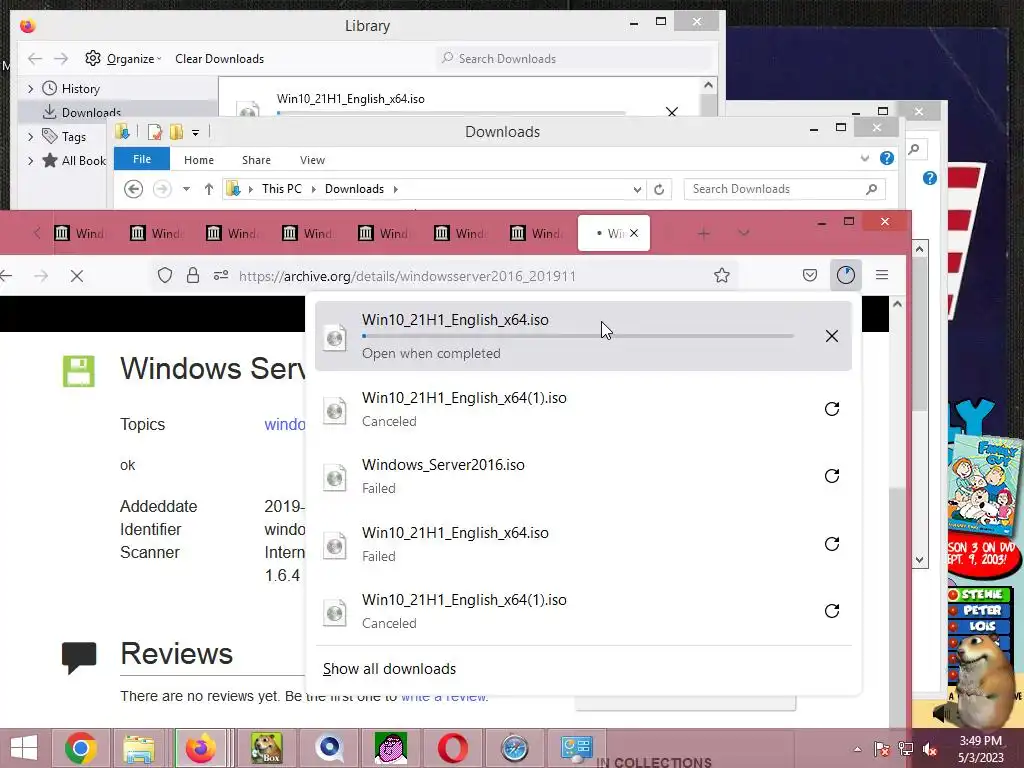
Task: Click New Folder icon in Explorer quick access toolbar
Action: (176, 133)
